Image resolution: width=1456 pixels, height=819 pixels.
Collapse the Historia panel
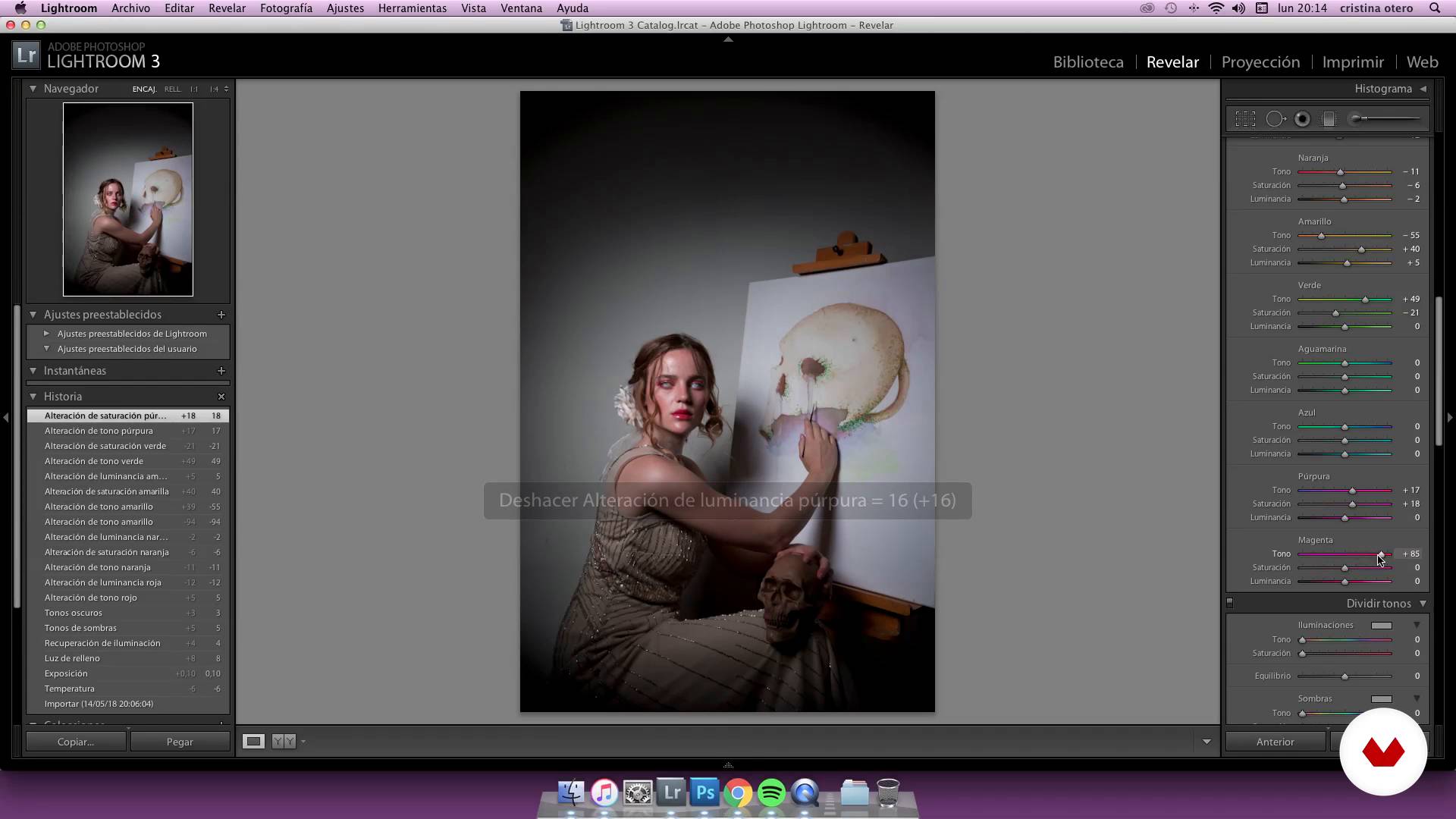33,397
